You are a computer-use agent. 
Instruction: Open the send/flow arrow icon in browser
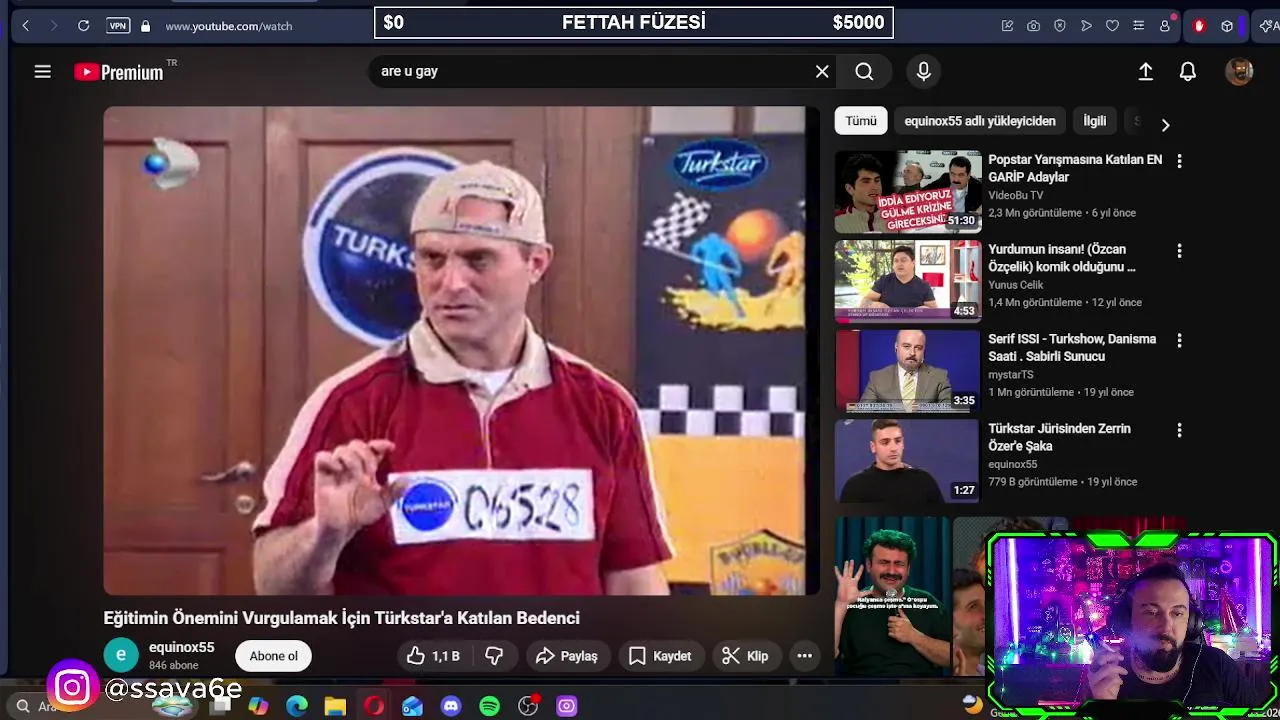click(x=1086, y=26)
